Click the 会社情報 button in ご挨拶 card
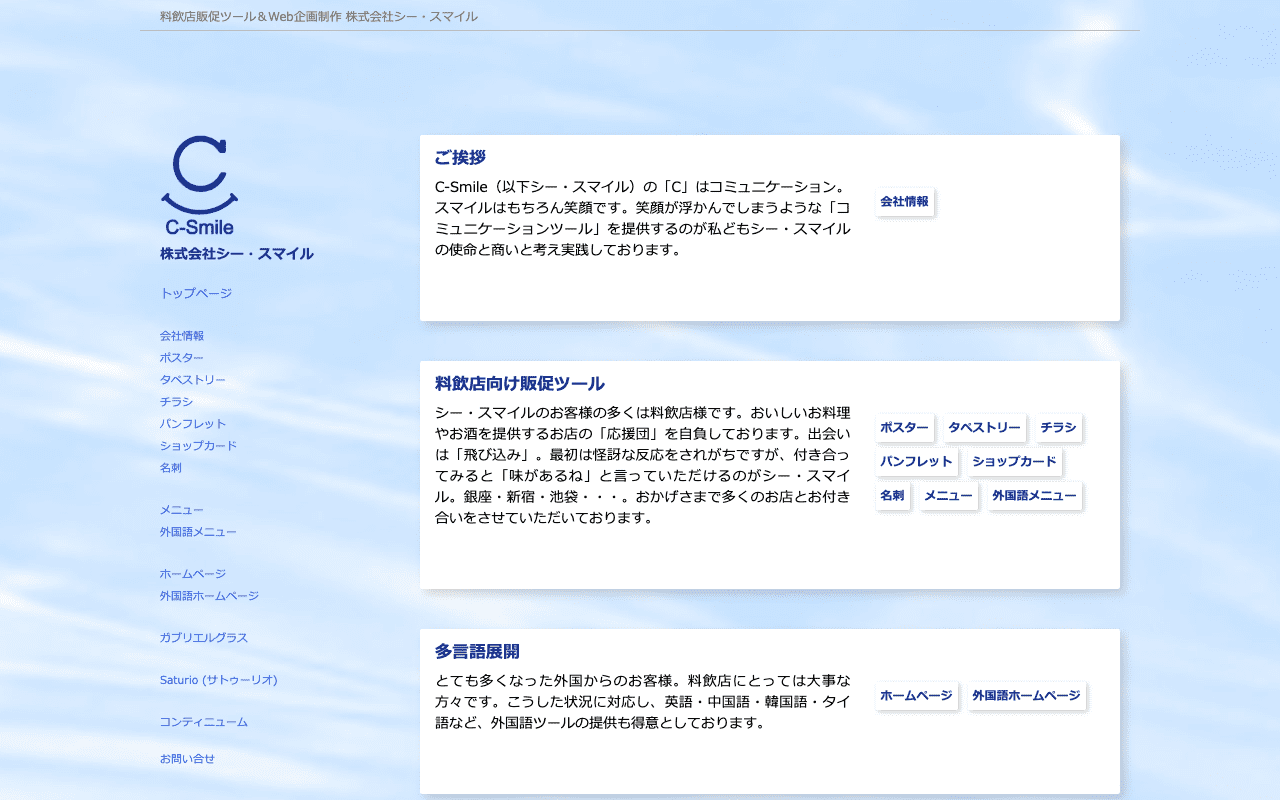The width and height of the screenshot is (1280, 800). tap(904, 202)
